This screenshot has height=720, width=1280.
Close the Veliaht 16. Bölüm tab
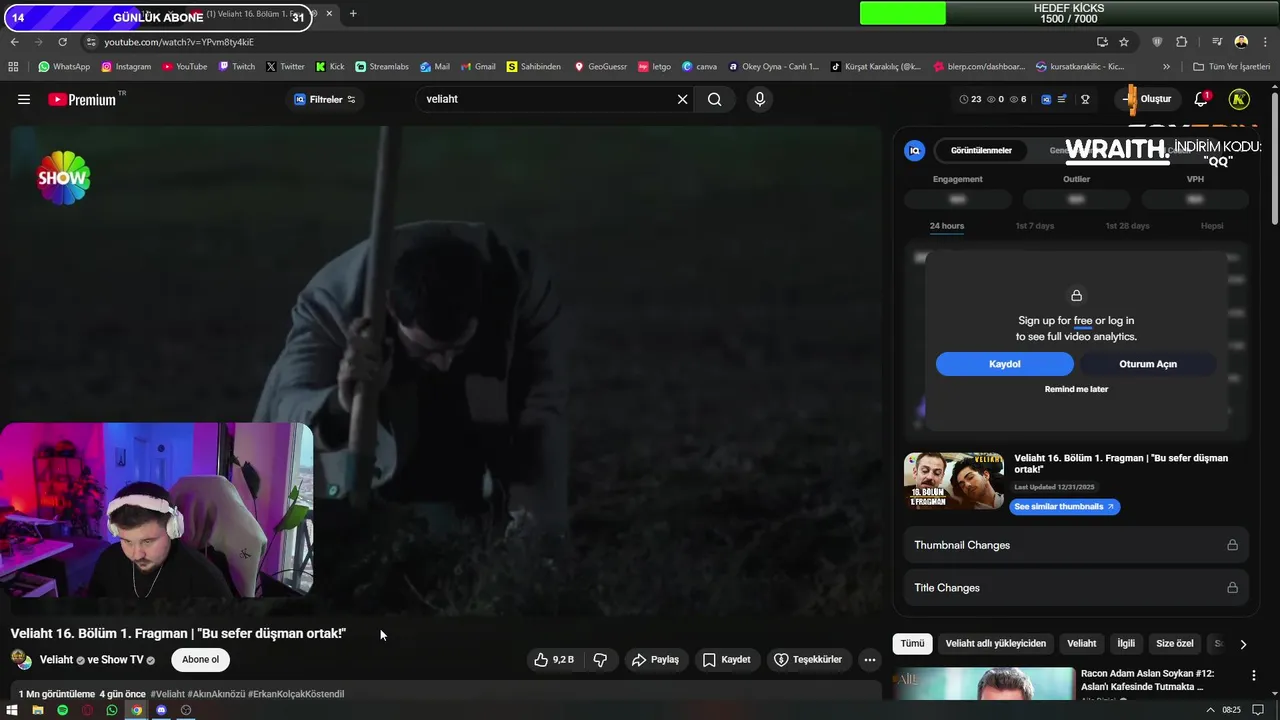(x=329, y=14)
